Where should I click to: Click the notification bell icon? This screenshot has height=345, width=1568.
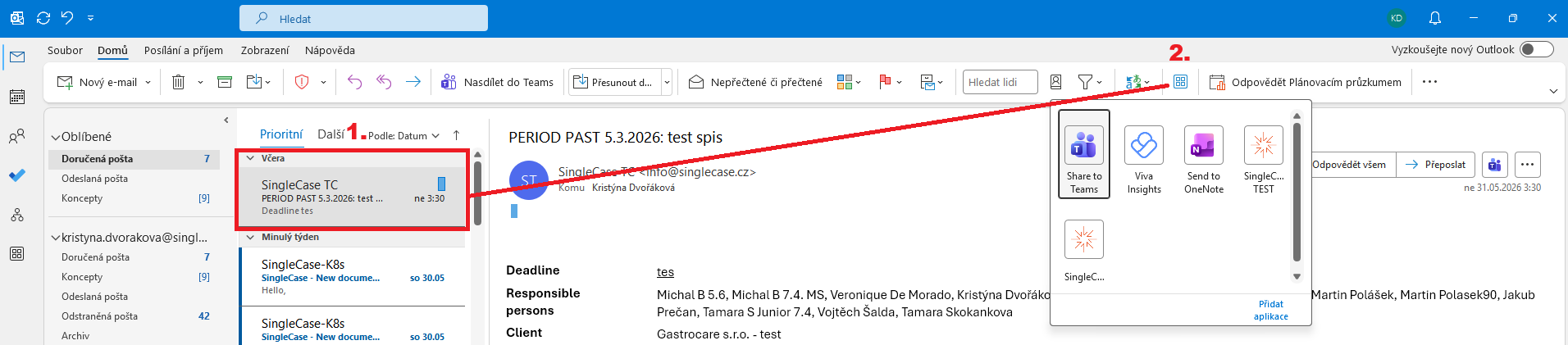(x=1435, y=18)
